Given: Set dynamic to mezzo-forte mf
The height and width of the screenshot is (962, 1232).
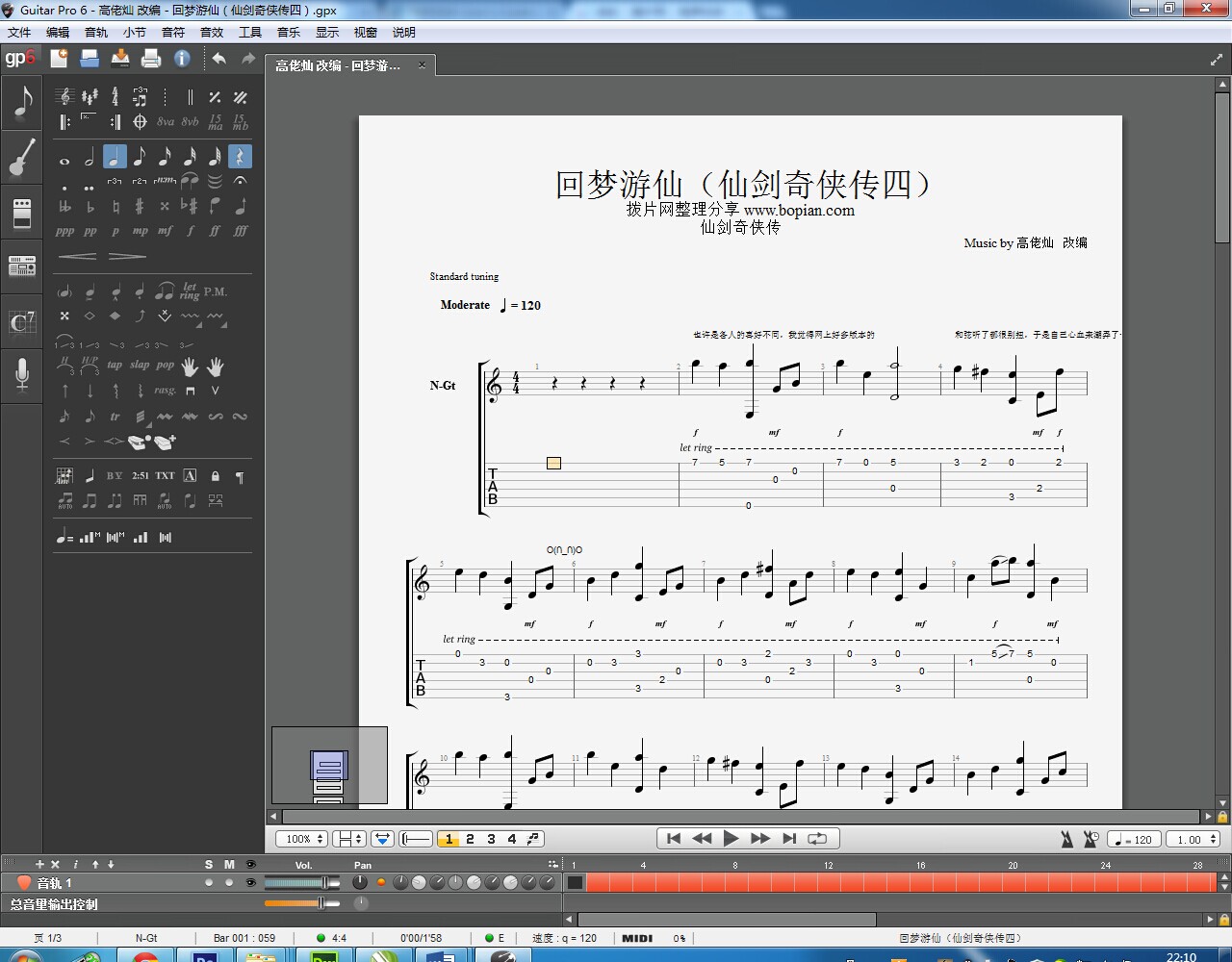Looking at the screenshot, I should (x=165, y=231).
